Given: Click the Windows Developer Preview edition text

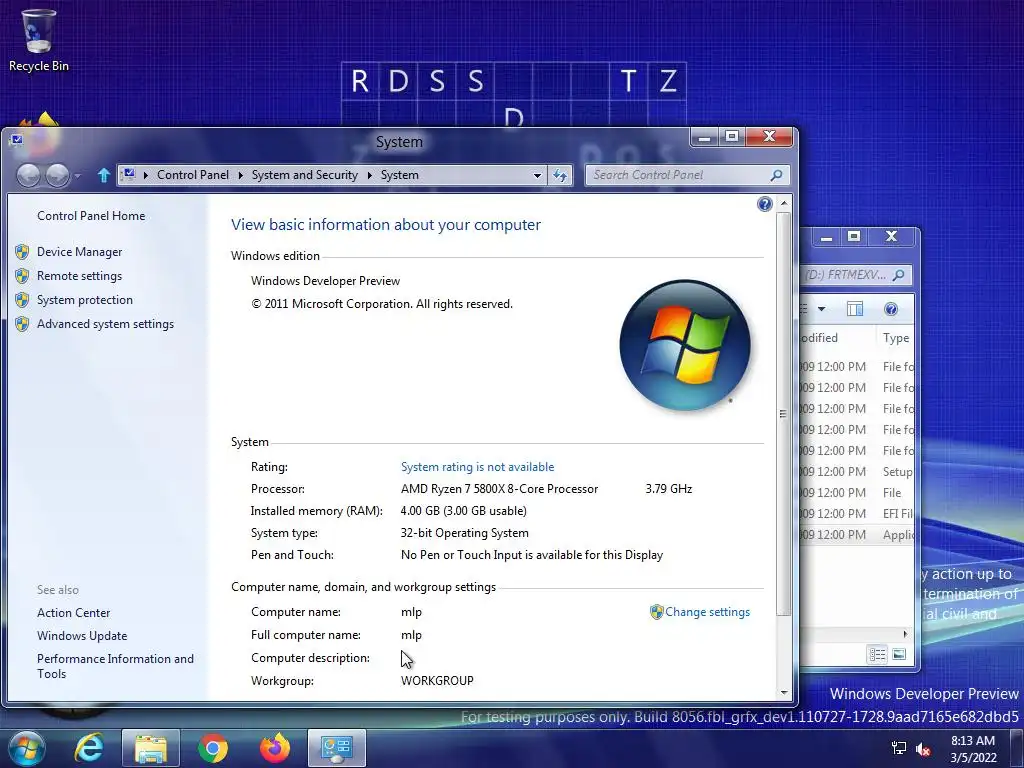Looking at the screenshot, I should point(325,281).
